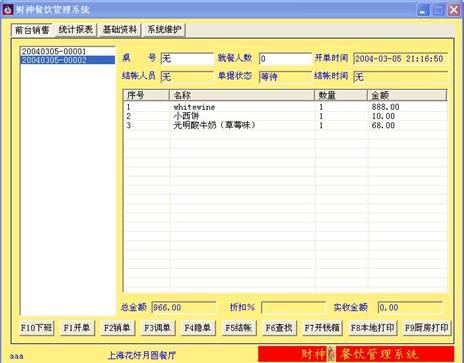Open the 统计报表 tab
Viewport: 464px width, 363px height.
tap(76, 30)
